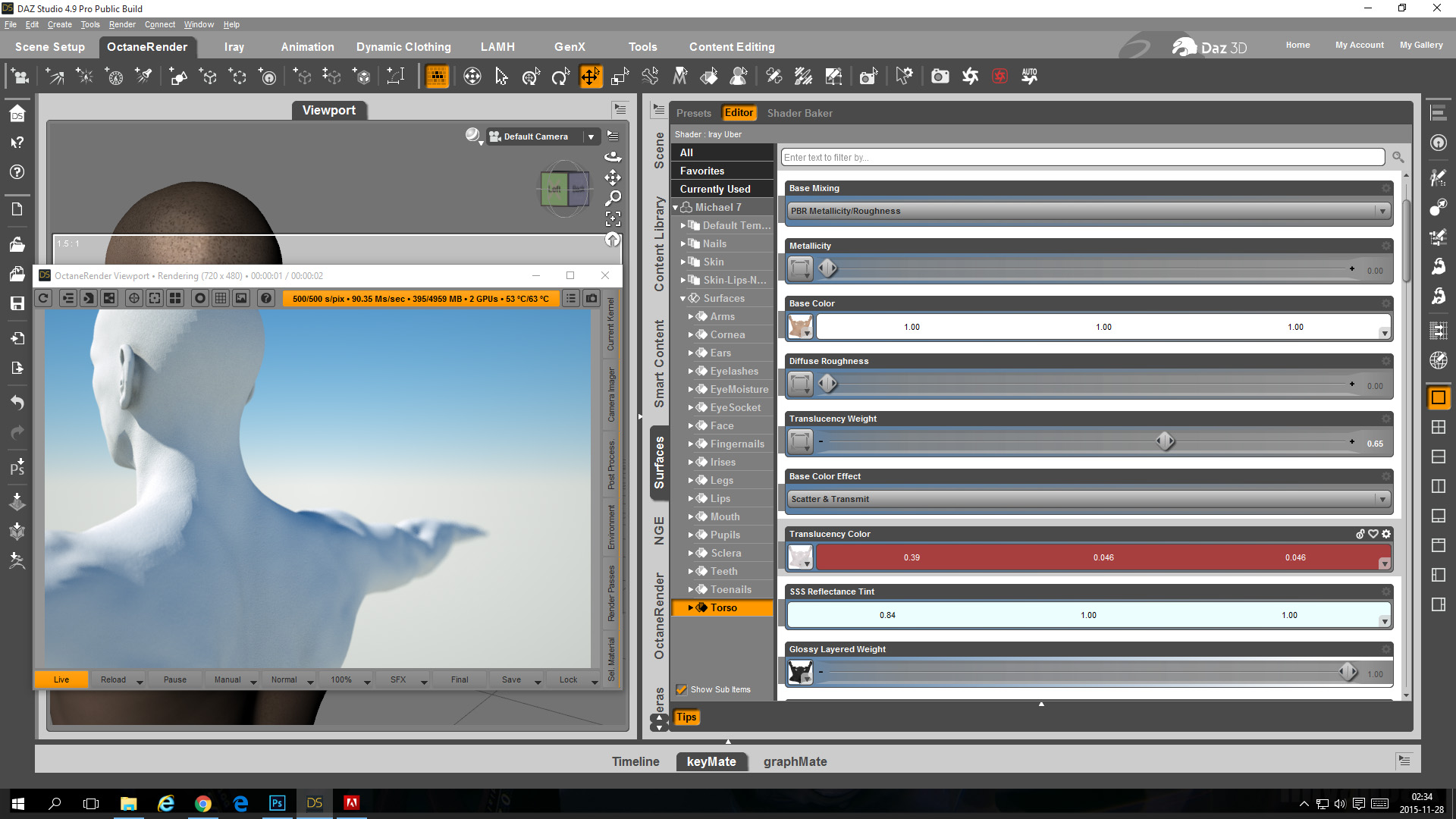Click the Base Color texture thumbnail
Screen dimensions: 1456x819
tap(800, 327)
